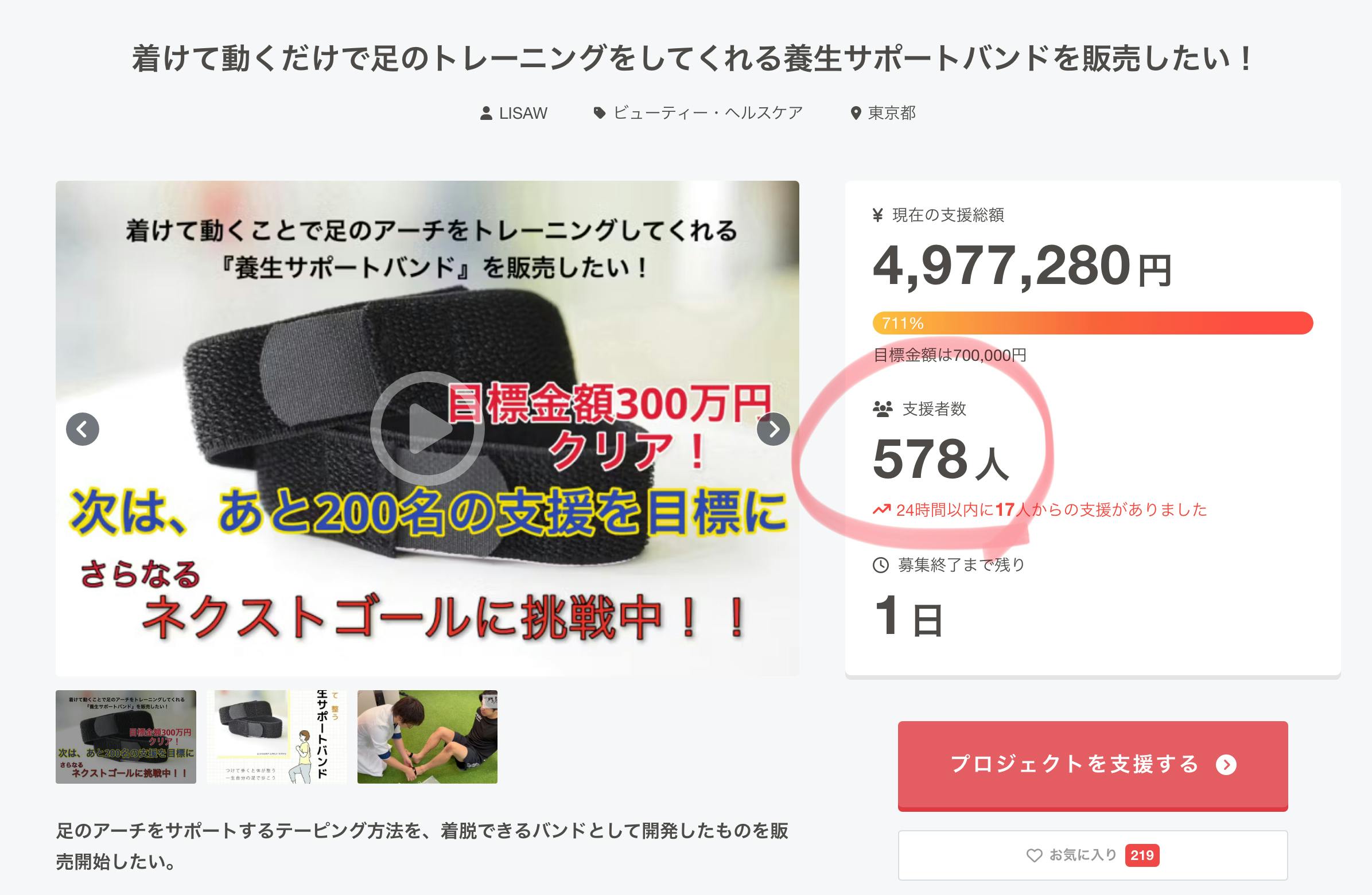Show previous slide with left arrow
The width and height of the screenshot is (1372, 895).
pyautogui.click(x=83, y=429)
